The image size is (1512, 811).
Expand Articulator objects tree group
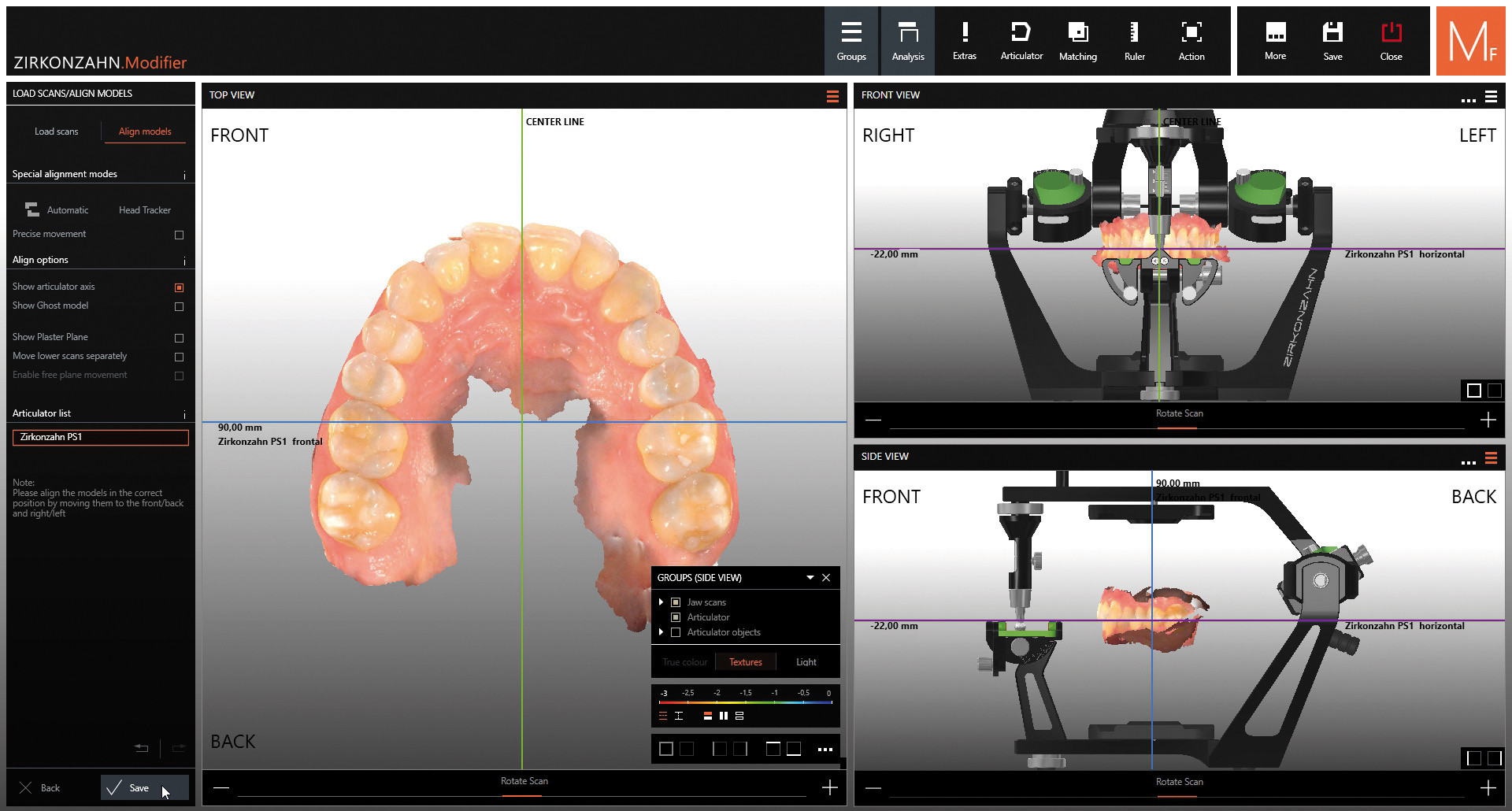coord(661,632)
